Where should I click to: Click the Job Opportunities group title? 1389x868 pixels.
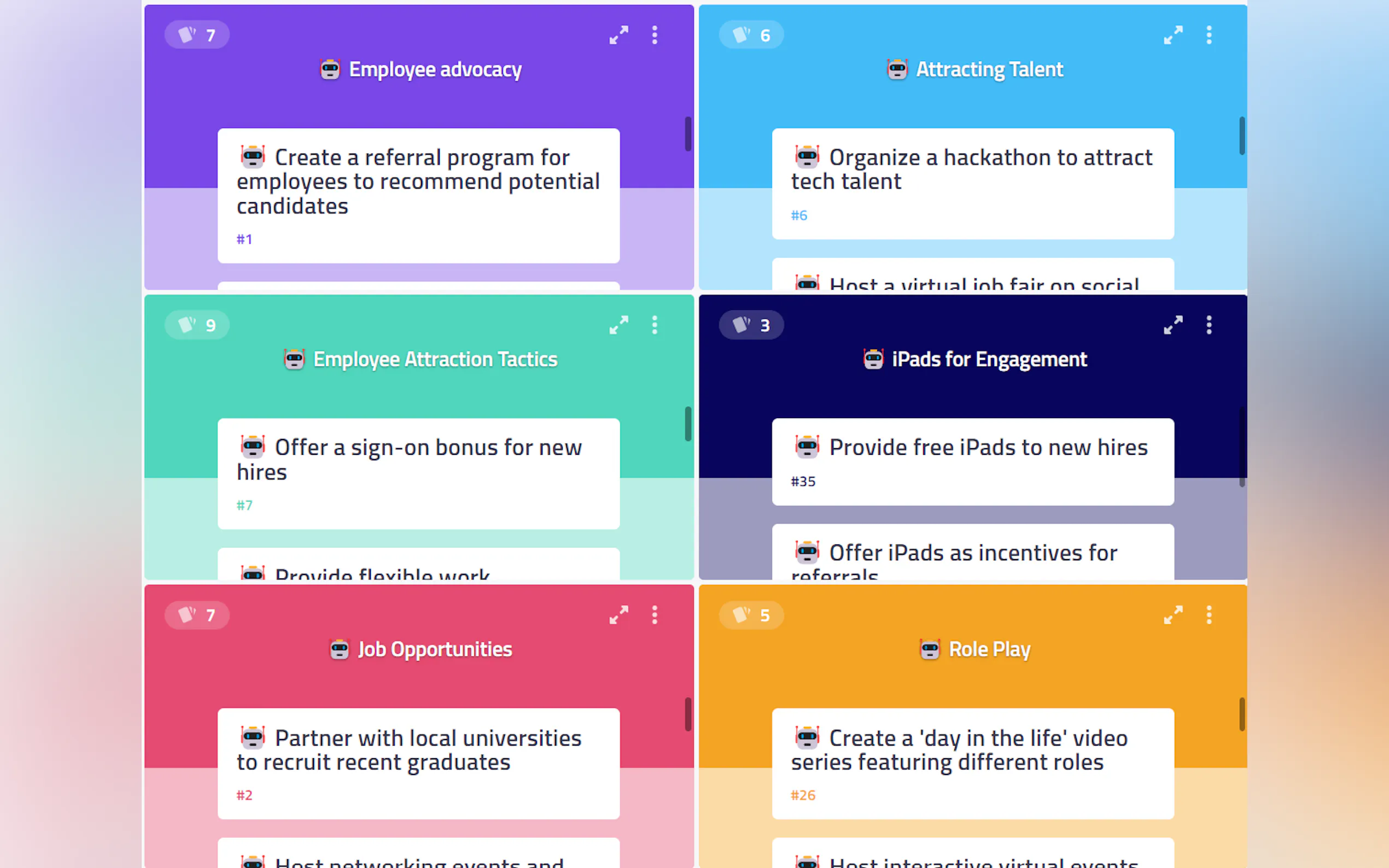pyautogui.click(x=434, y=649)
